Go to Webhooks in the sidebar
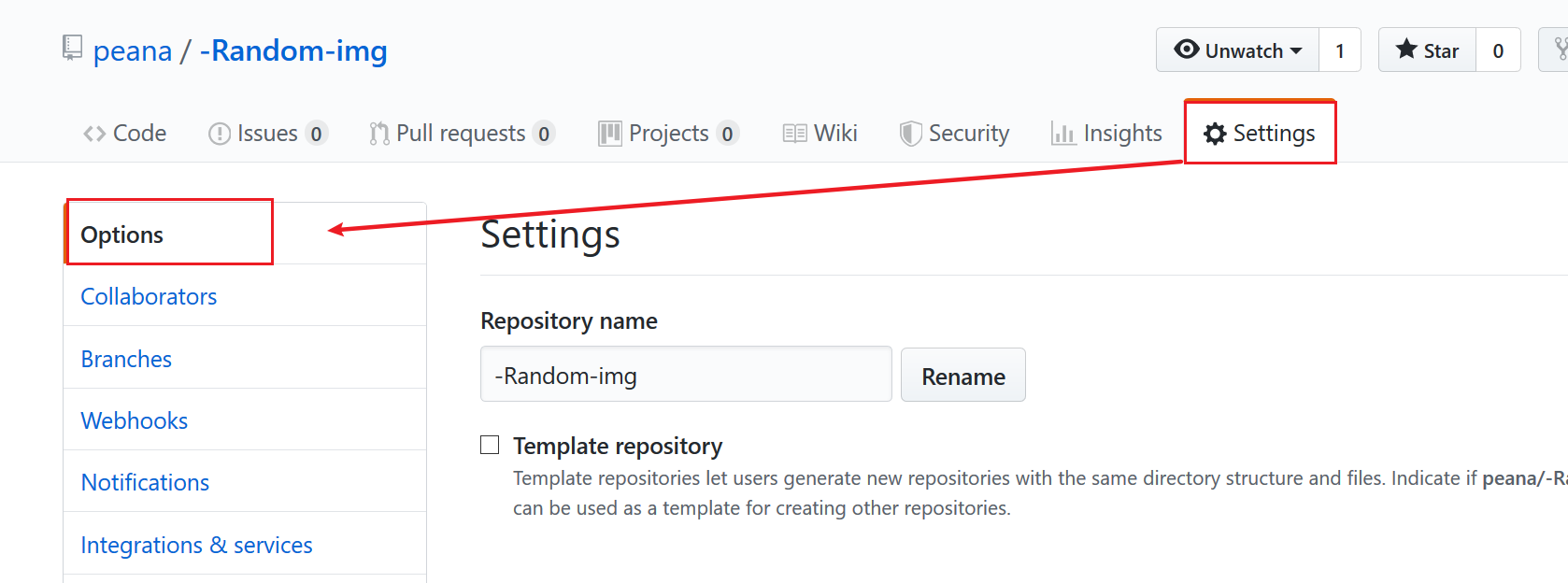The width and height of the screenshot is (1568, 583). pos(245,419)
